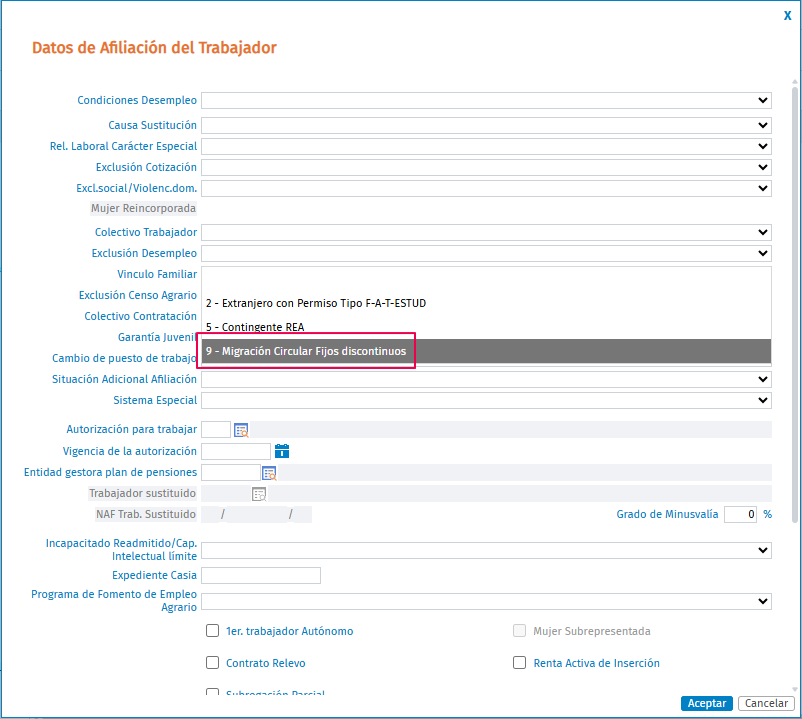
Task: Click the Exclusión Censo Agrario label
Action: [138, 295]
